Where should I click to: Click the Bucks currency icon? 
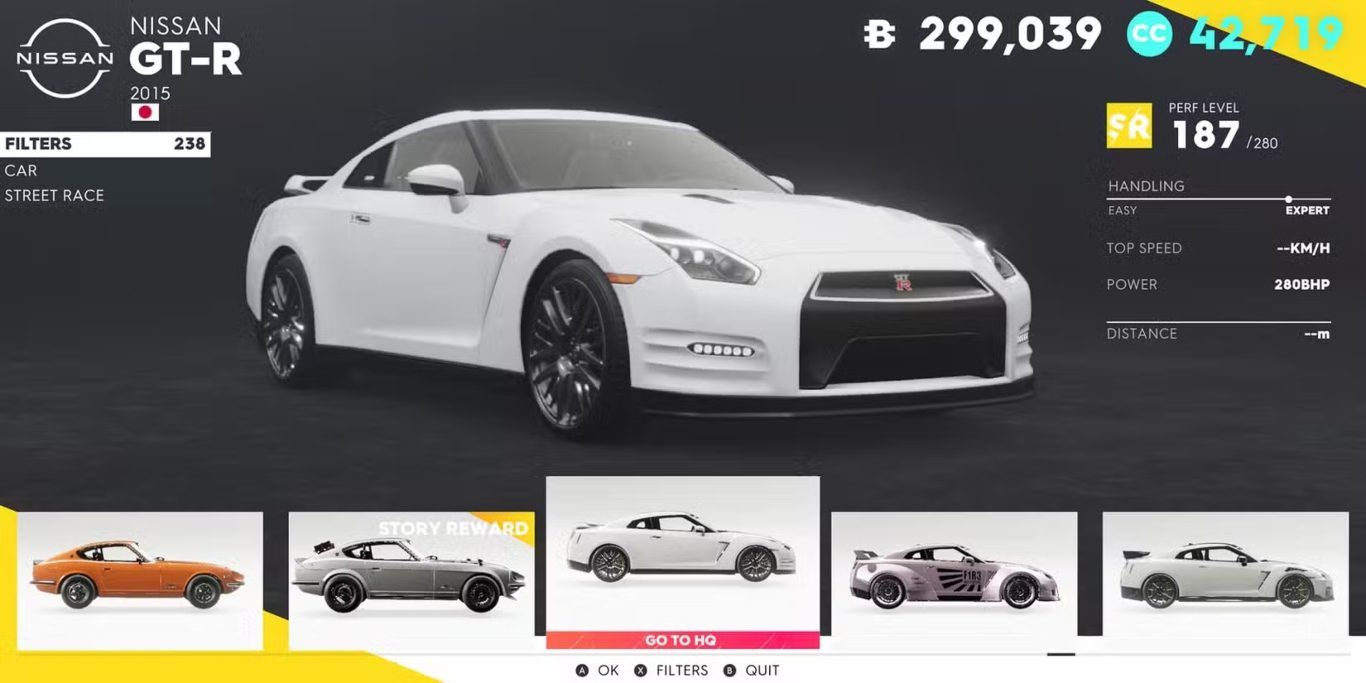pyautogui.click(x=879, y=36)
